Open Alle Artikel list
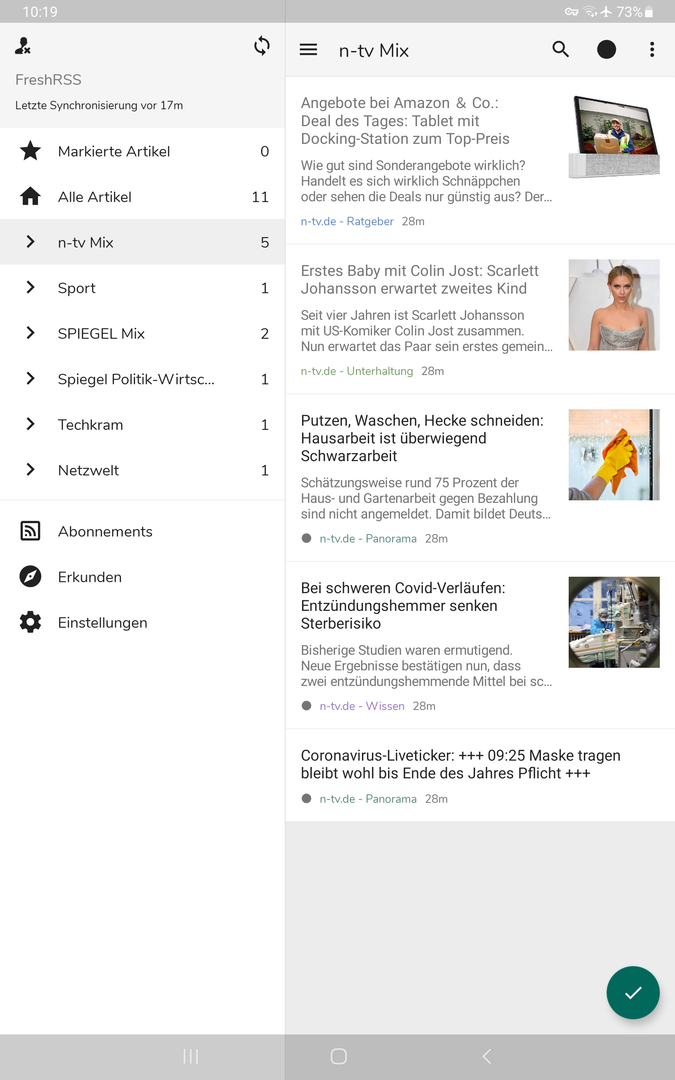 pos(143,196)
